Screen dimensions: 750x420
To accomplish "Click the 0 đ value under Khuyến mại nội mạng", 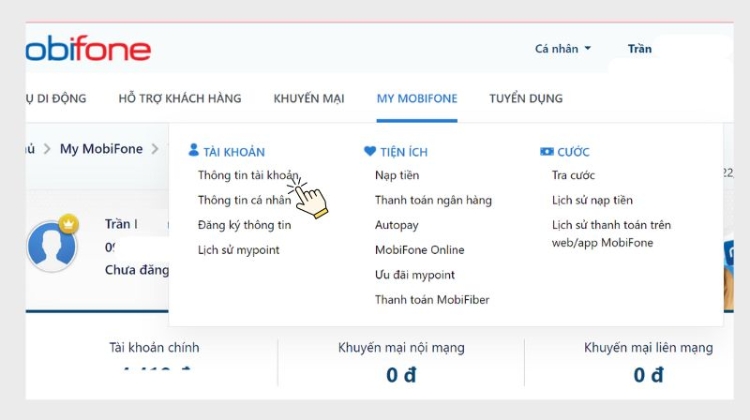I will pyautogui.click(x=401, y=375).
